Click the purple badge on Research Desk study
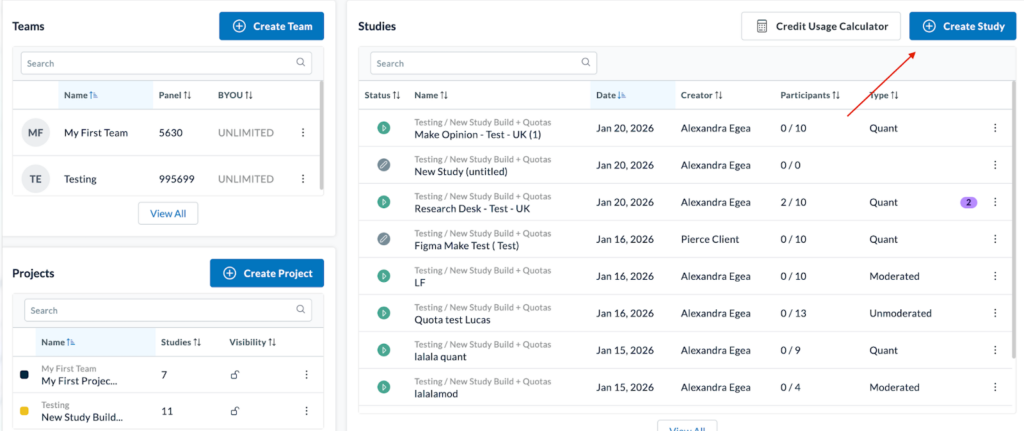 [x=968, y=202]
